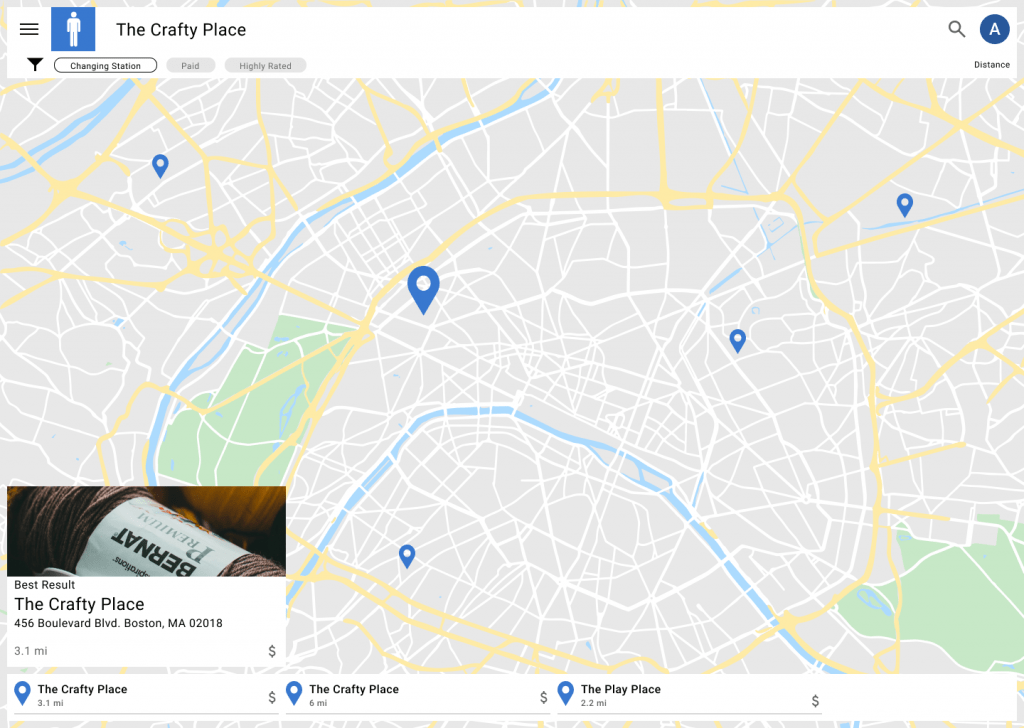Screen dimensions: 1024x728
Task: Click the funnel filter icon
Action: click(x=35, y=65)
